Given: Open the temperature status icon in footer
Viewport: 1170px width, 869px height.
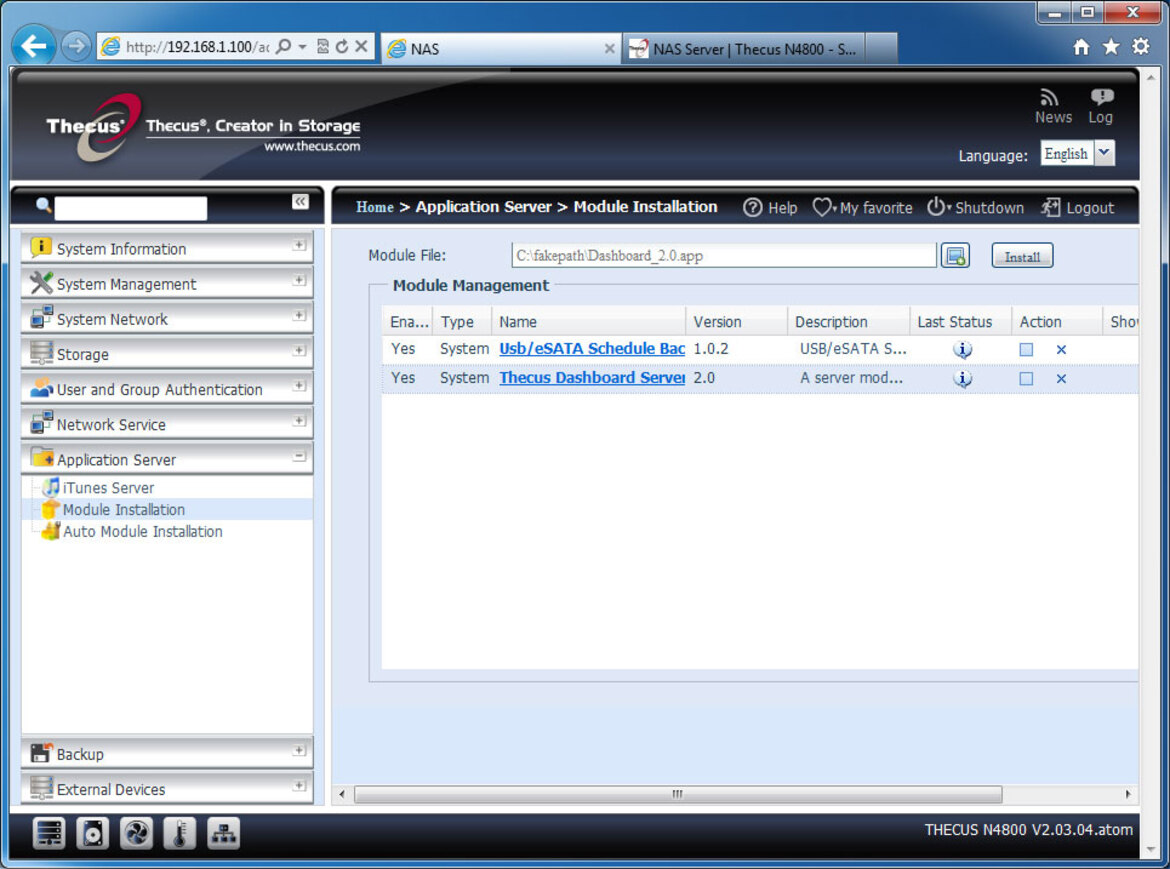Looking at the screenshot, I should [x=179, y=833].
